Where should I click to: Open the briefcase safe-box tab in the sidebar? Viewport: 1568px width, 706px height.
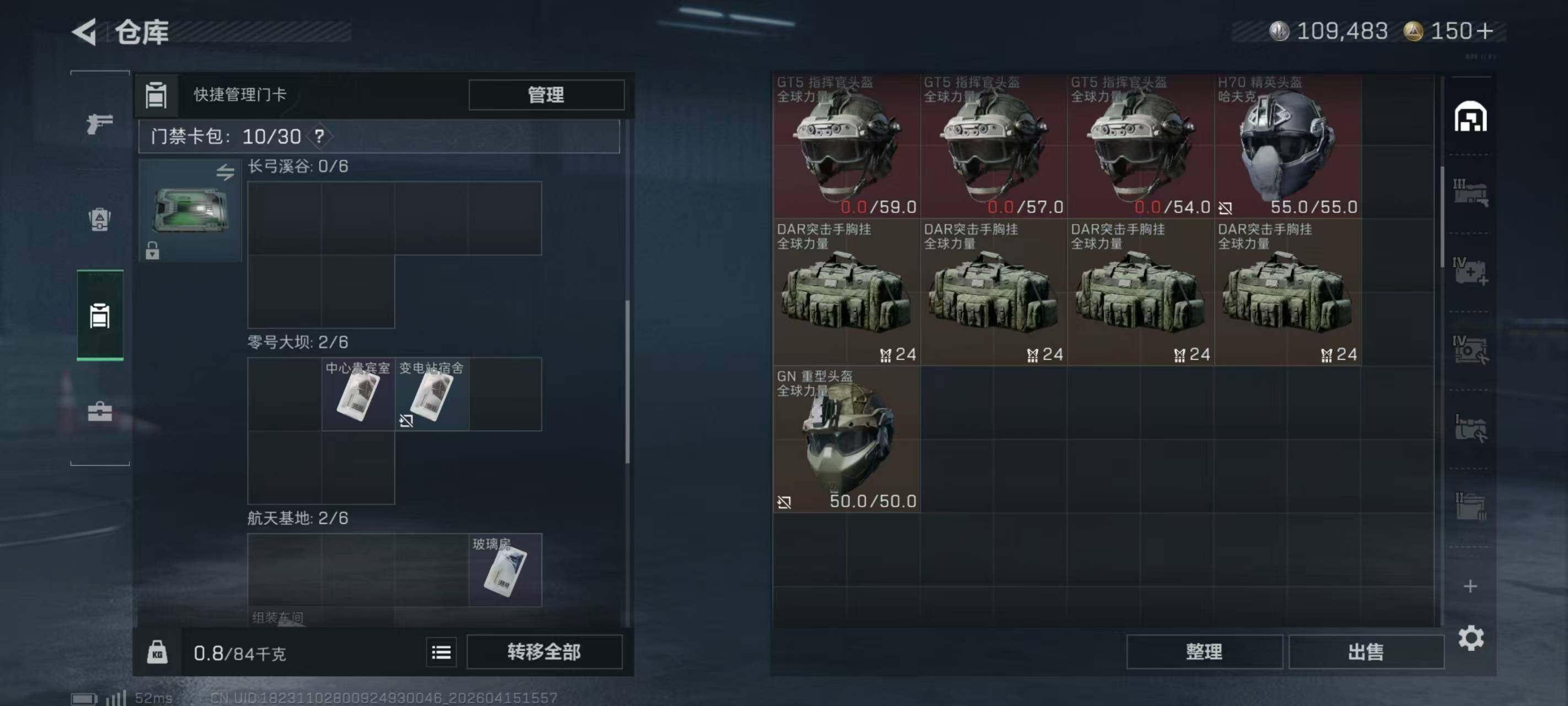pyautogui.click(x=99, y=412)
